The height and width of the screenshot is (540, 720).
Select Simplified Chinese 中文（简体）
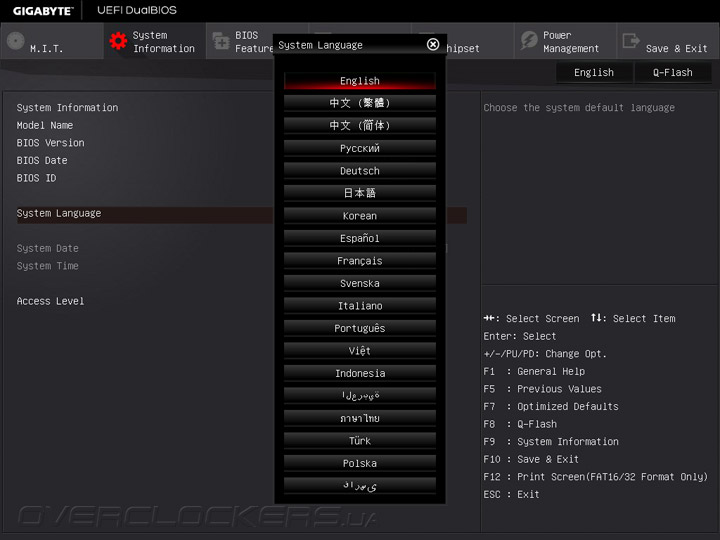click(360, 125)
